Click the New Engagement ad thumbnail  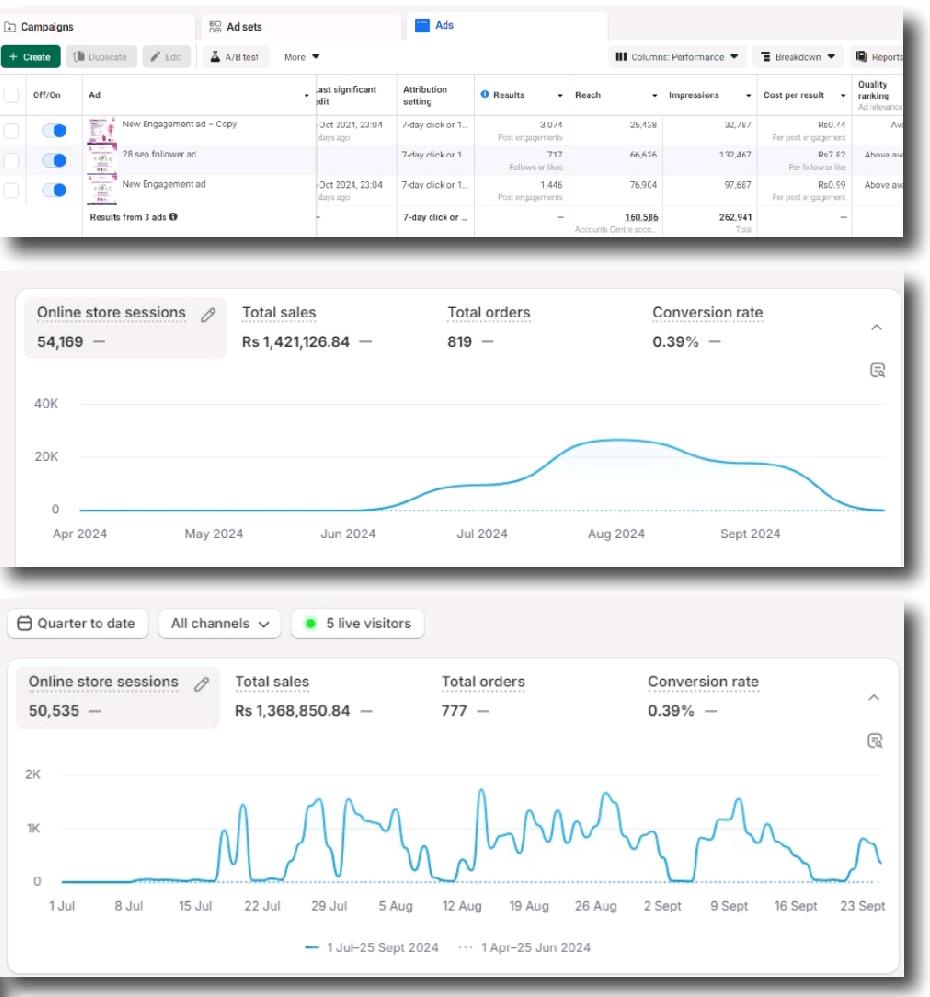point(102,190)
